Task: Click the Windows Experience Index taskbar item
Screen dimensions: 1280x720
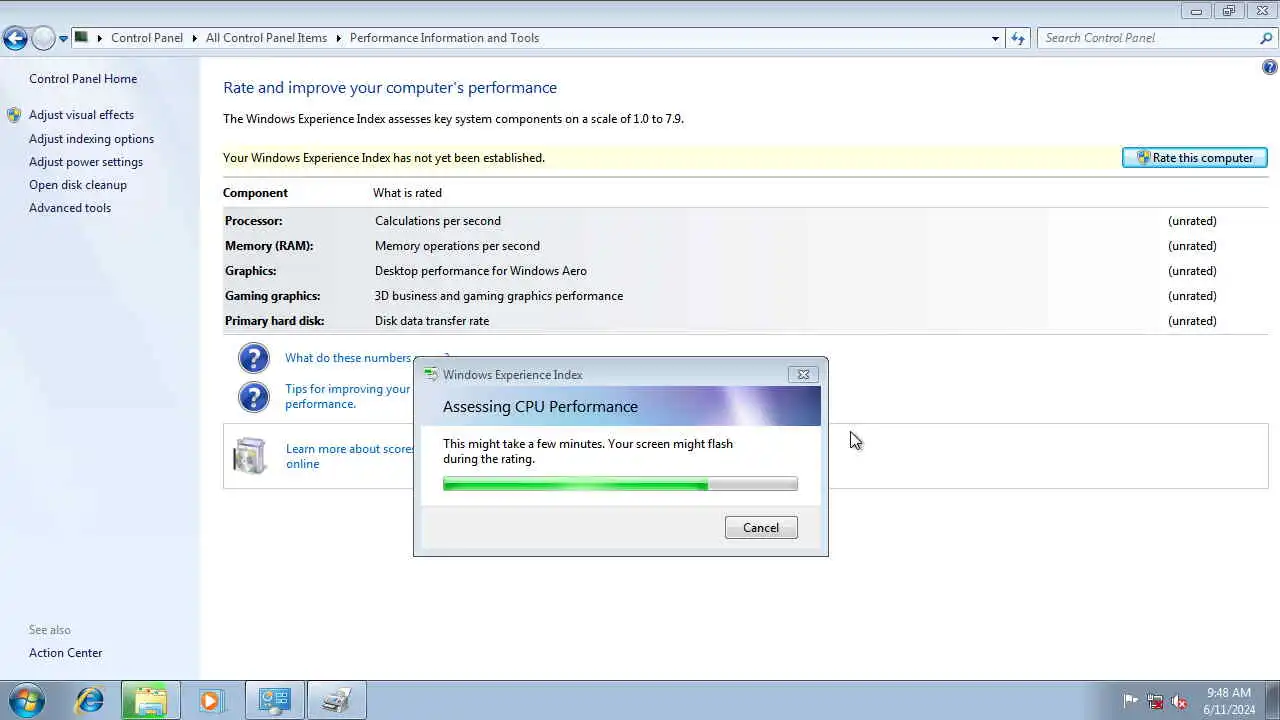Action: point(337,700)
